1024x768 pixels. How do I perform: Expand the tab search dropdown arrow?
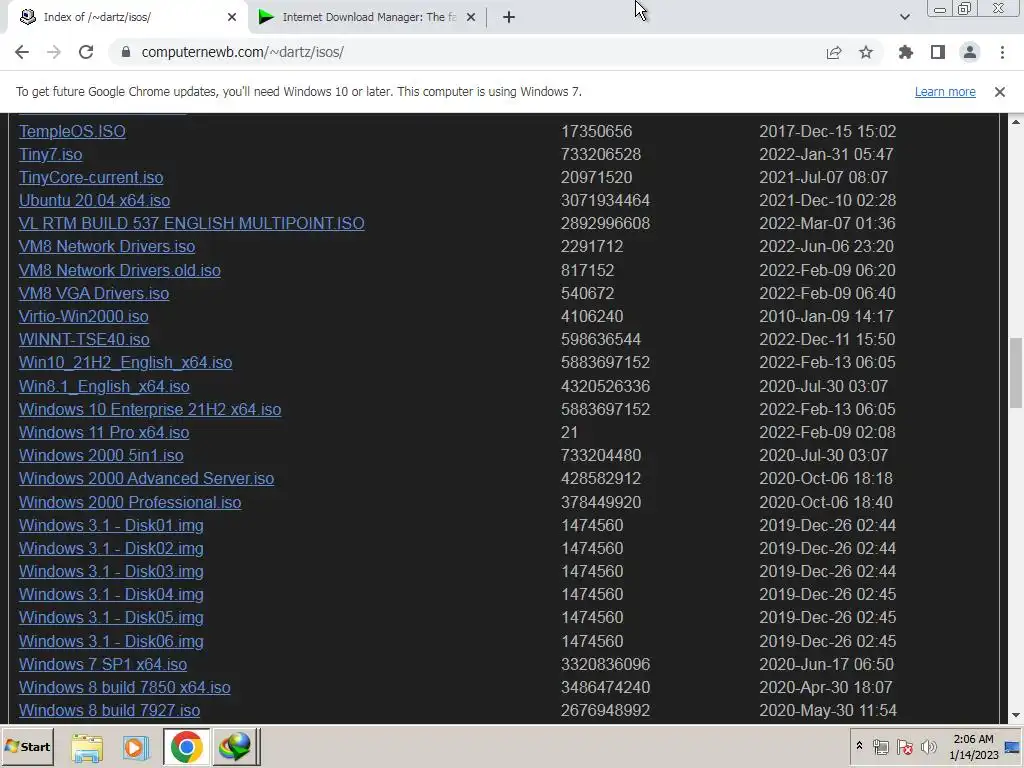click(x=904, y=17)
